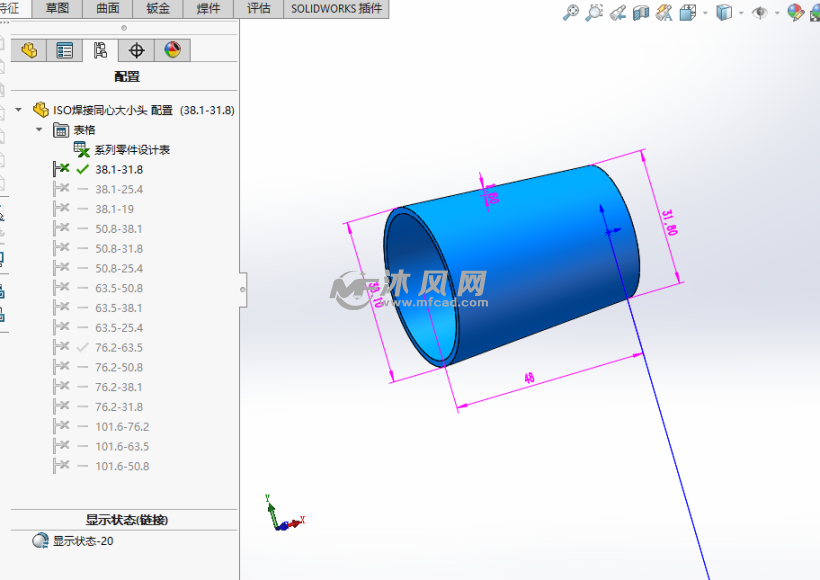Collapse the 表格 folder node
This screenshot has width=820, height=580.
39,130
